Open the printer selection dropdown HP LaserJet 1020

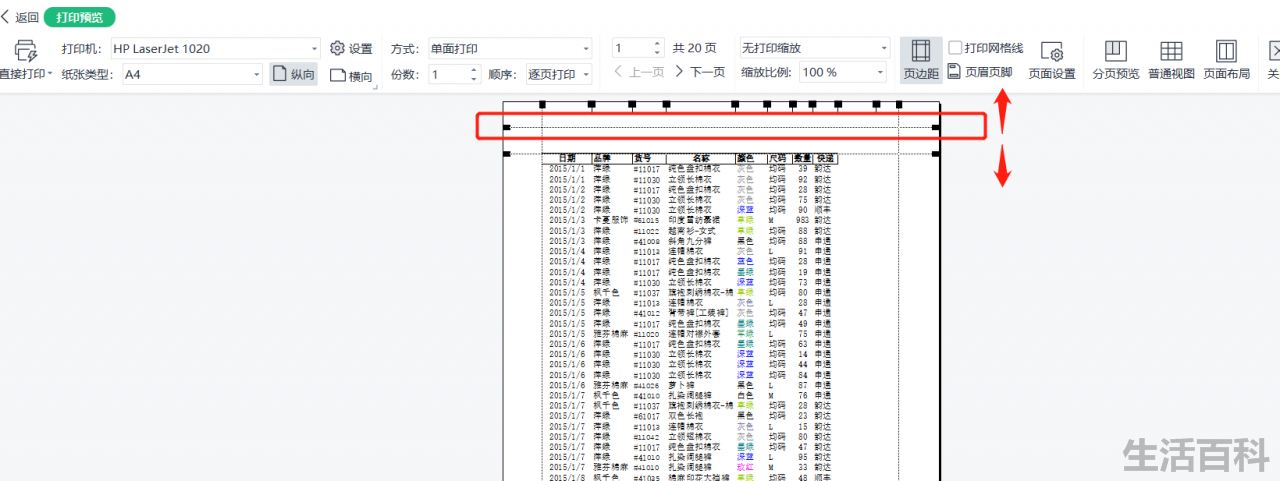(x=214, y=48)
